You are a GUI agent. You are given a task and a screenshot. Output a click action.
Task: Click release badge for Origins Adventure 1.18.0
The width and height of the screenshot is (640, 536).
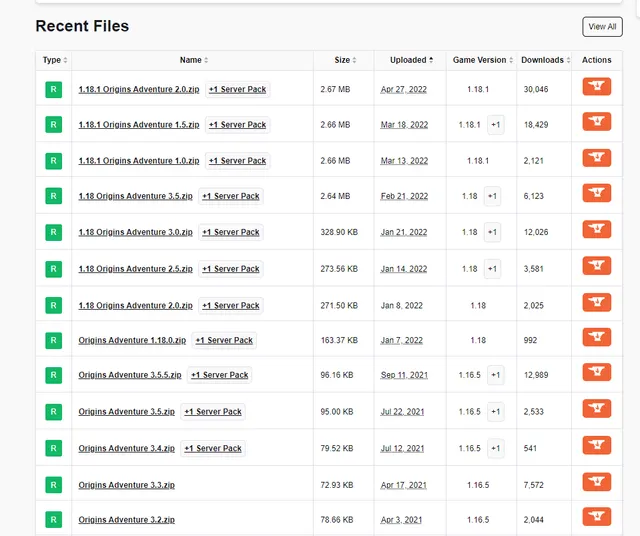(53, 340)
